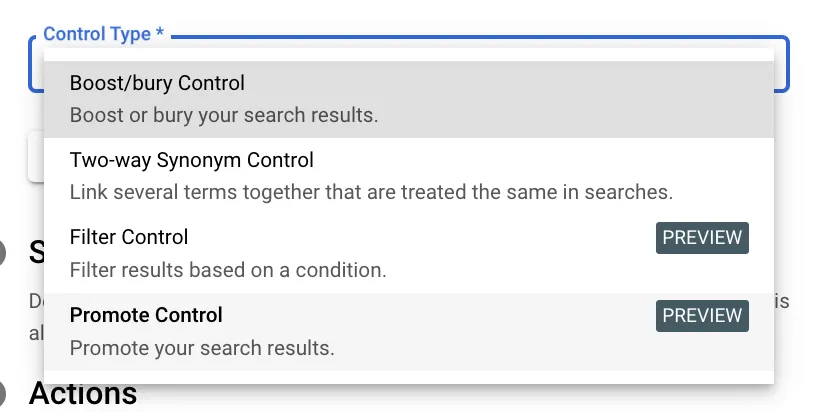The image size is (816, 412).
Task: Click the PREVIEW badge beside Filter Control
Action: tap(702, 238)
